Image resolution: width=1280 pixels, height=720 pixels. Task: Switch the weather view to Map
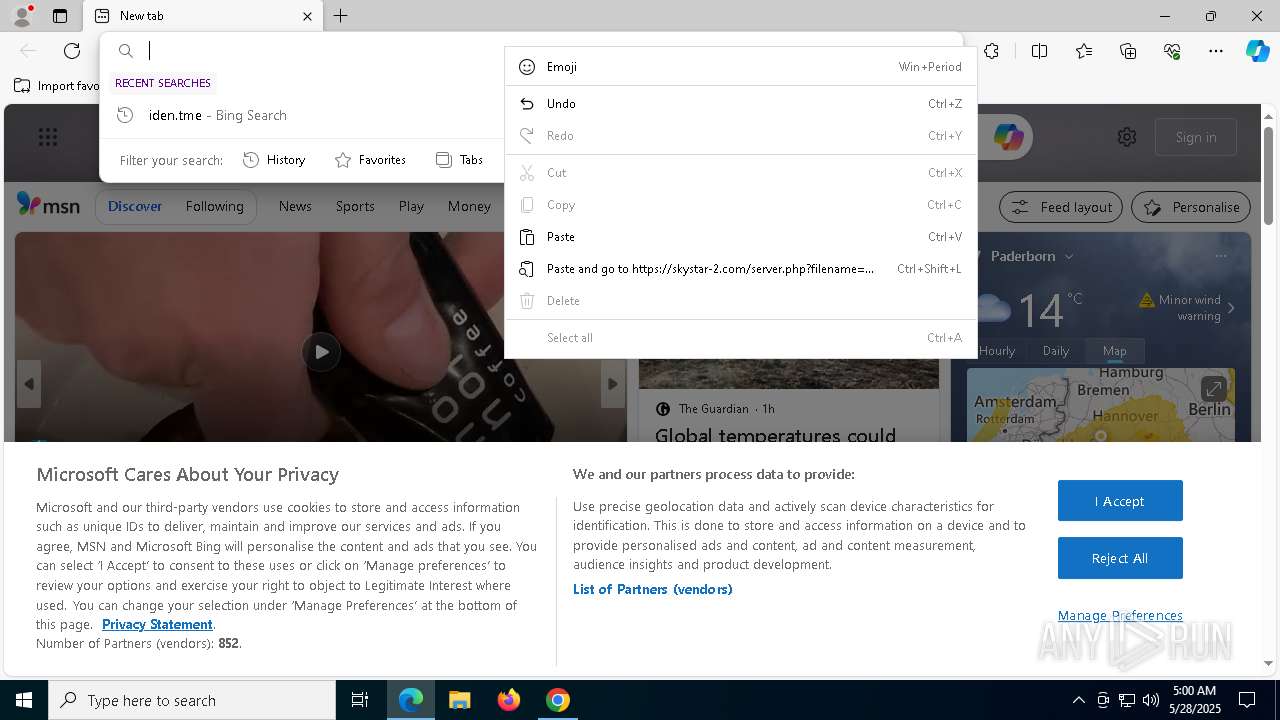coord(1115,351)
